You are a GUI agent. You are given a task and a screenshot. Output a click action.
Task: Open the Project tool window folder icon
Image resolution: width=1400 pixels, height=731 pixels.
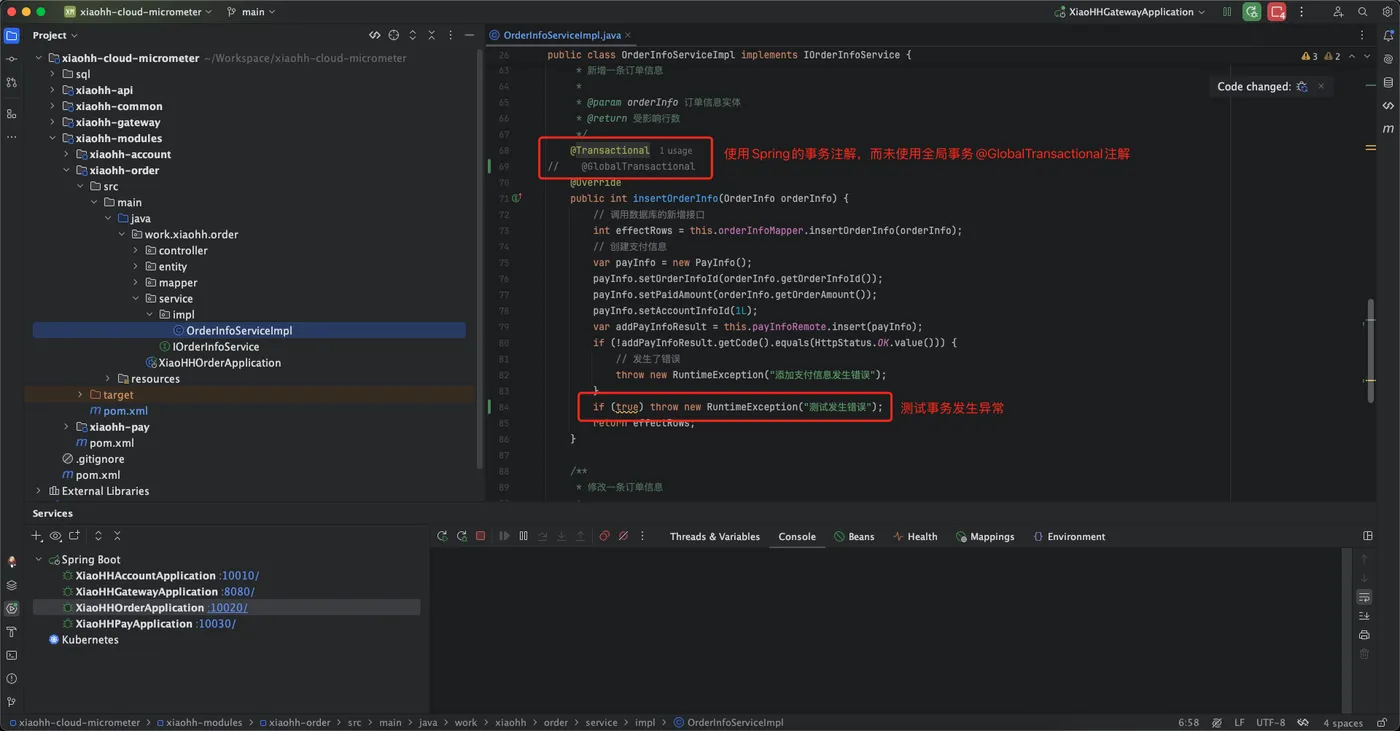coord(12,35)
